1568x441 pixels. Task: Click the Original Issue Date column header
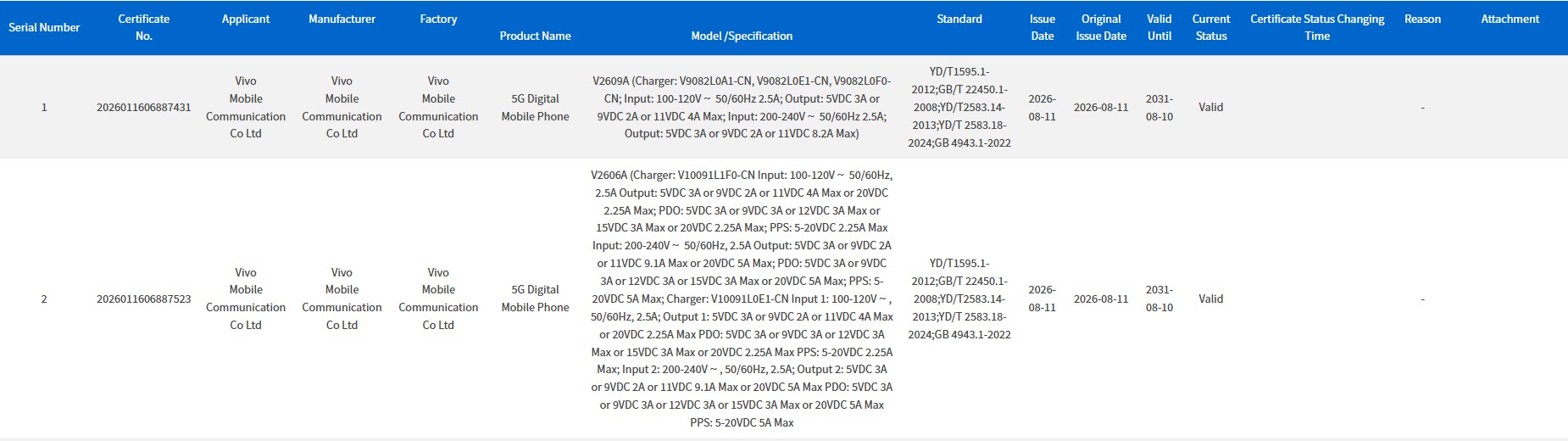[1101, 27]
